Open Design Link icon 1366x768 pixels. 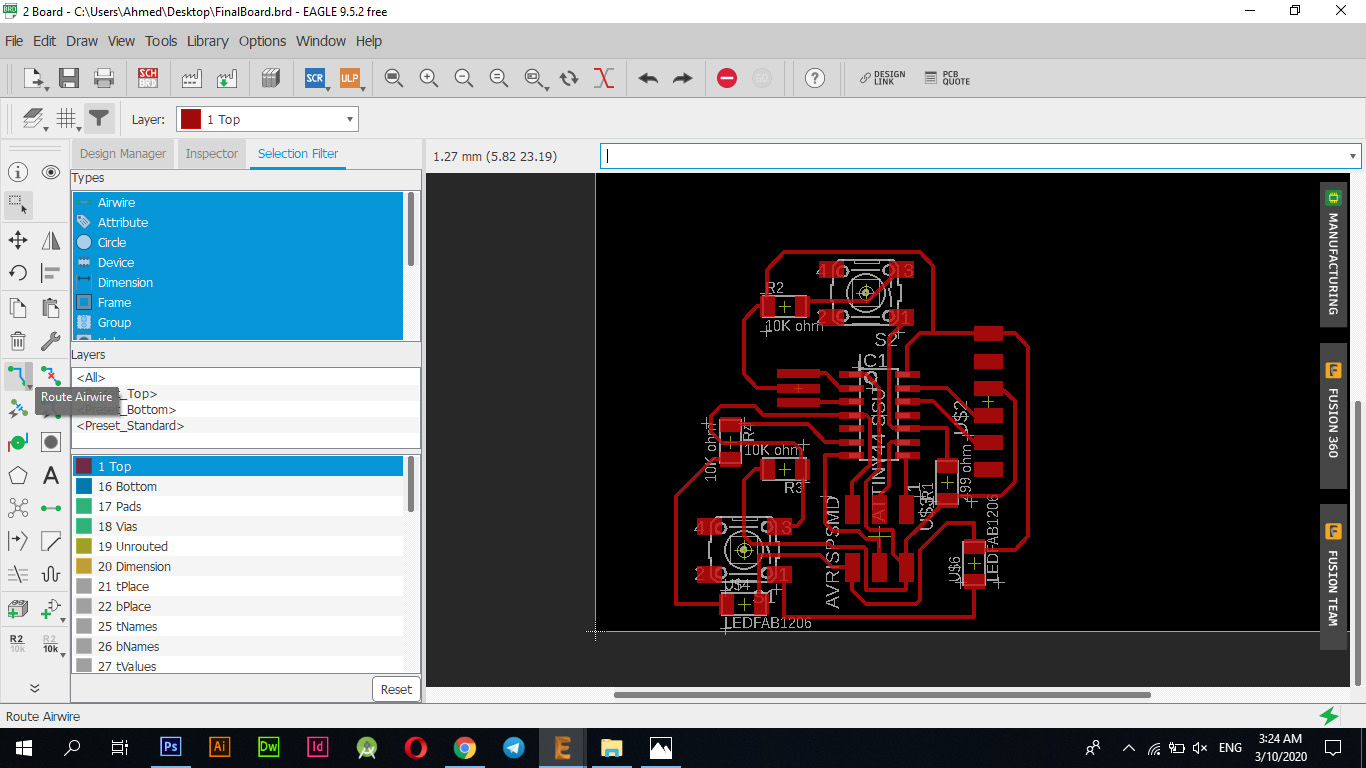[x=882, y=78]
